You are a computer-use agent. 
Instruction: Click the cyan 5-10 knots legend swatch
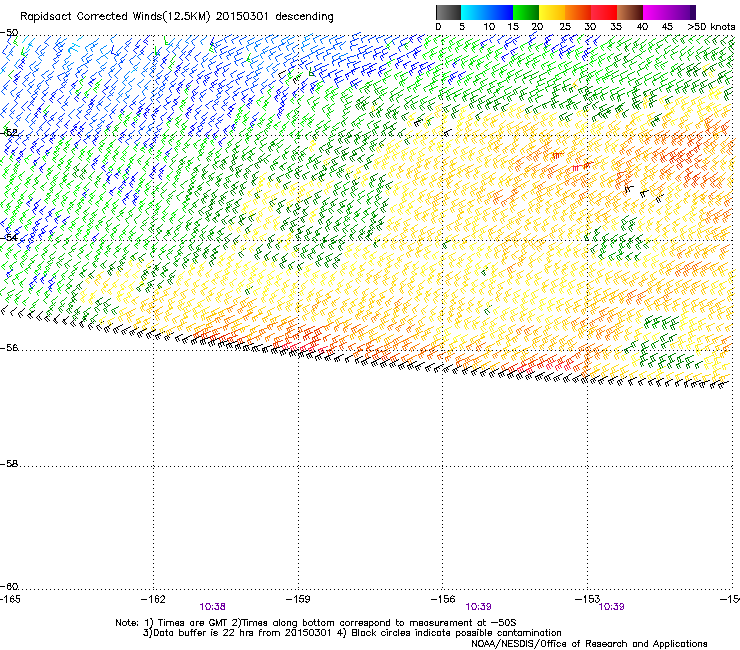pos(474,12)
